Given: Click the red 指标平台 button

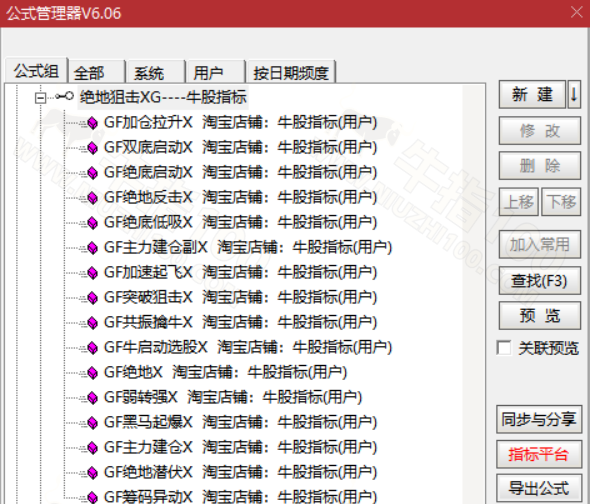Looking at the screenshot, I should [x=539, y=454].
